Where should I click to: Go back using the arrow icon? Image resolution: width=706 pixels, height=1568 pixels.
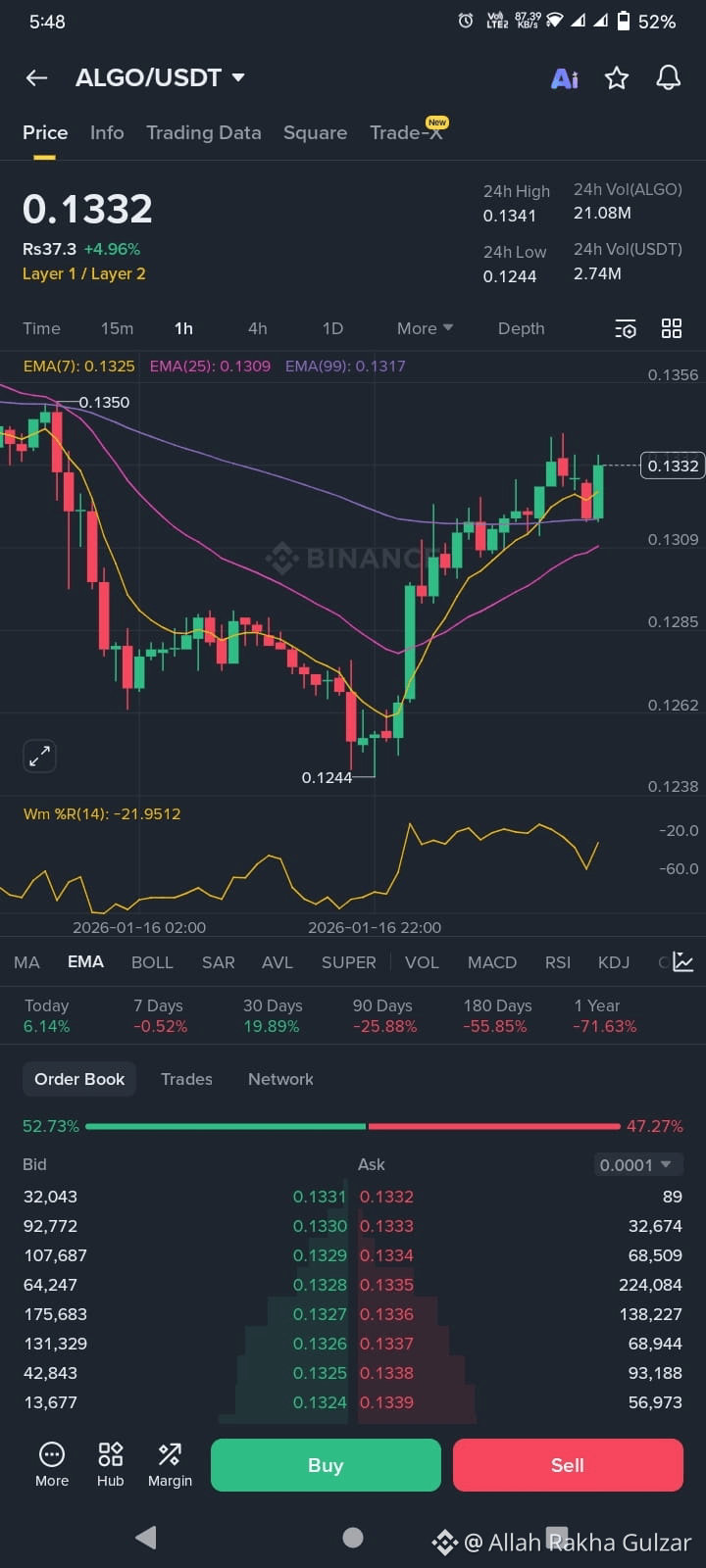click(x=36, y=78)
